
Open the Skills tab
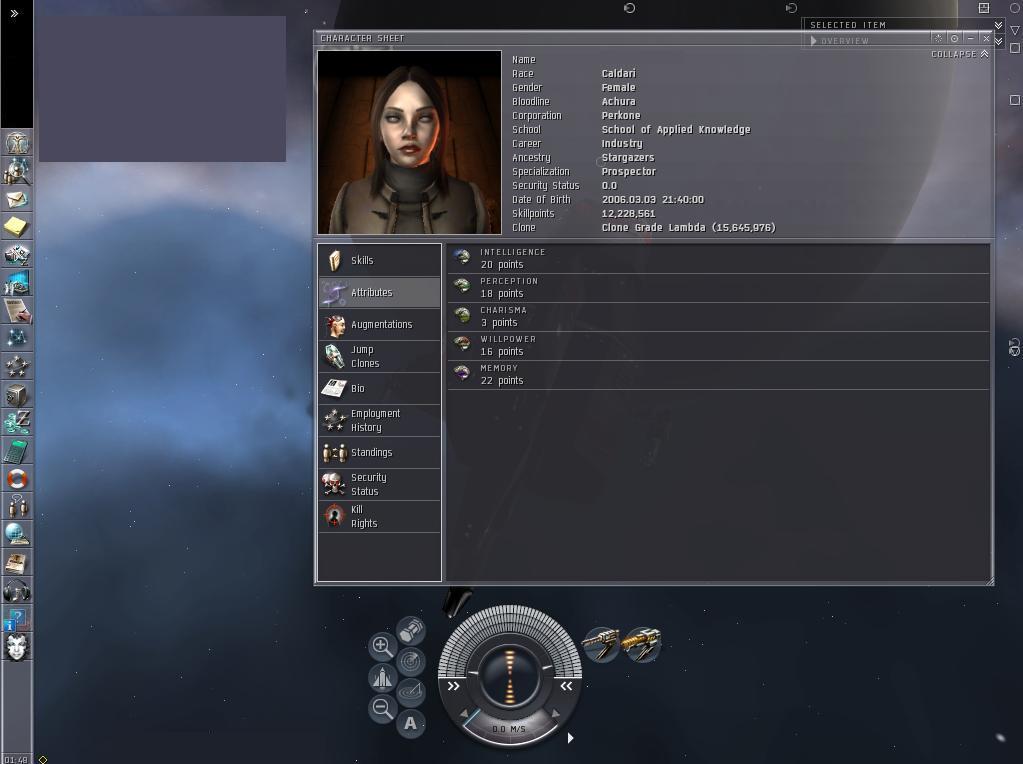click(379, 260)
